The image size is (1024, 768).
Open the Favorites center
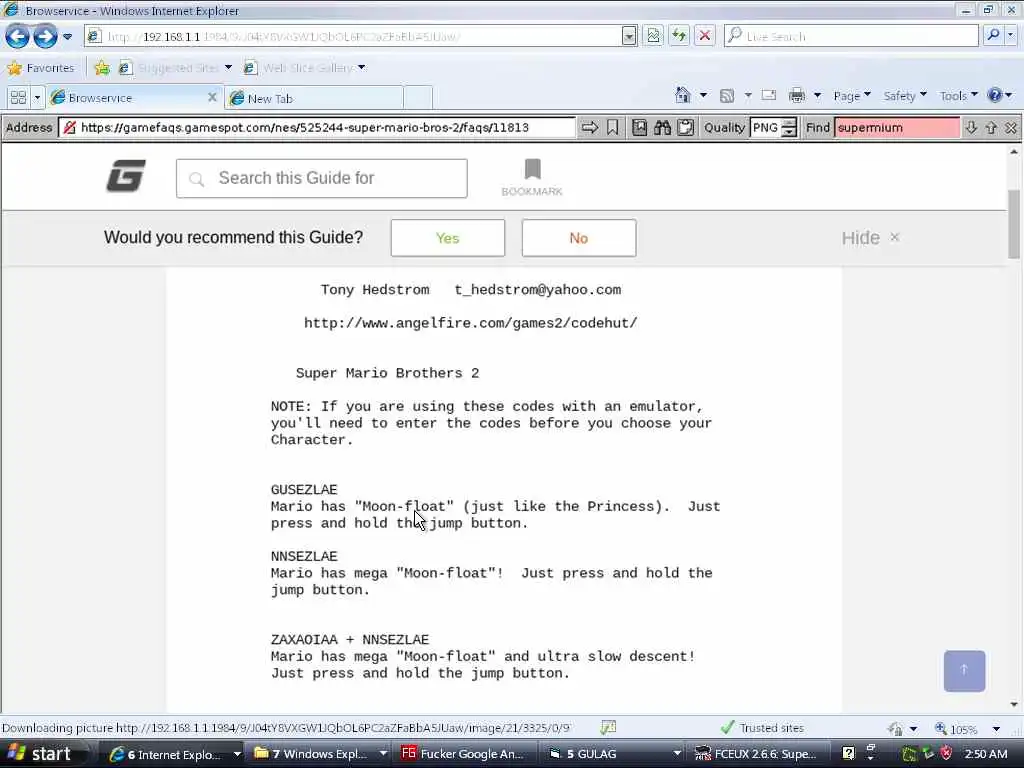[x=41, y=67]
